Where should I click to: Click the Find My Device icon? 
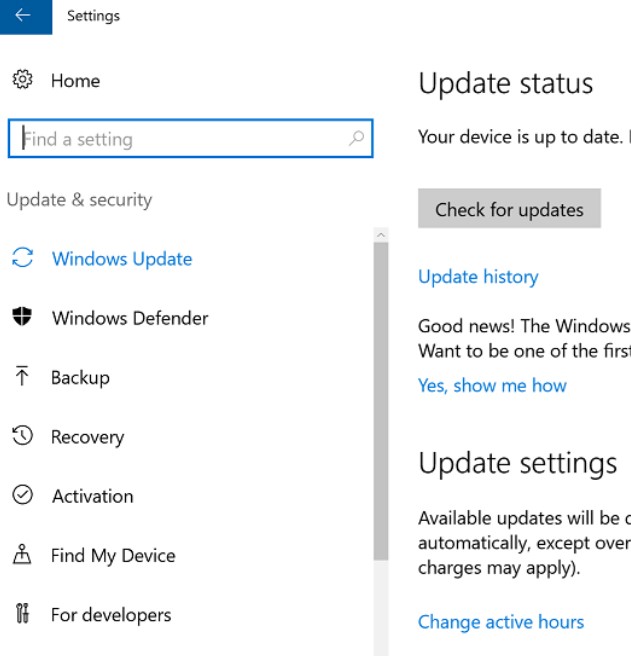[x=22, y=554]
